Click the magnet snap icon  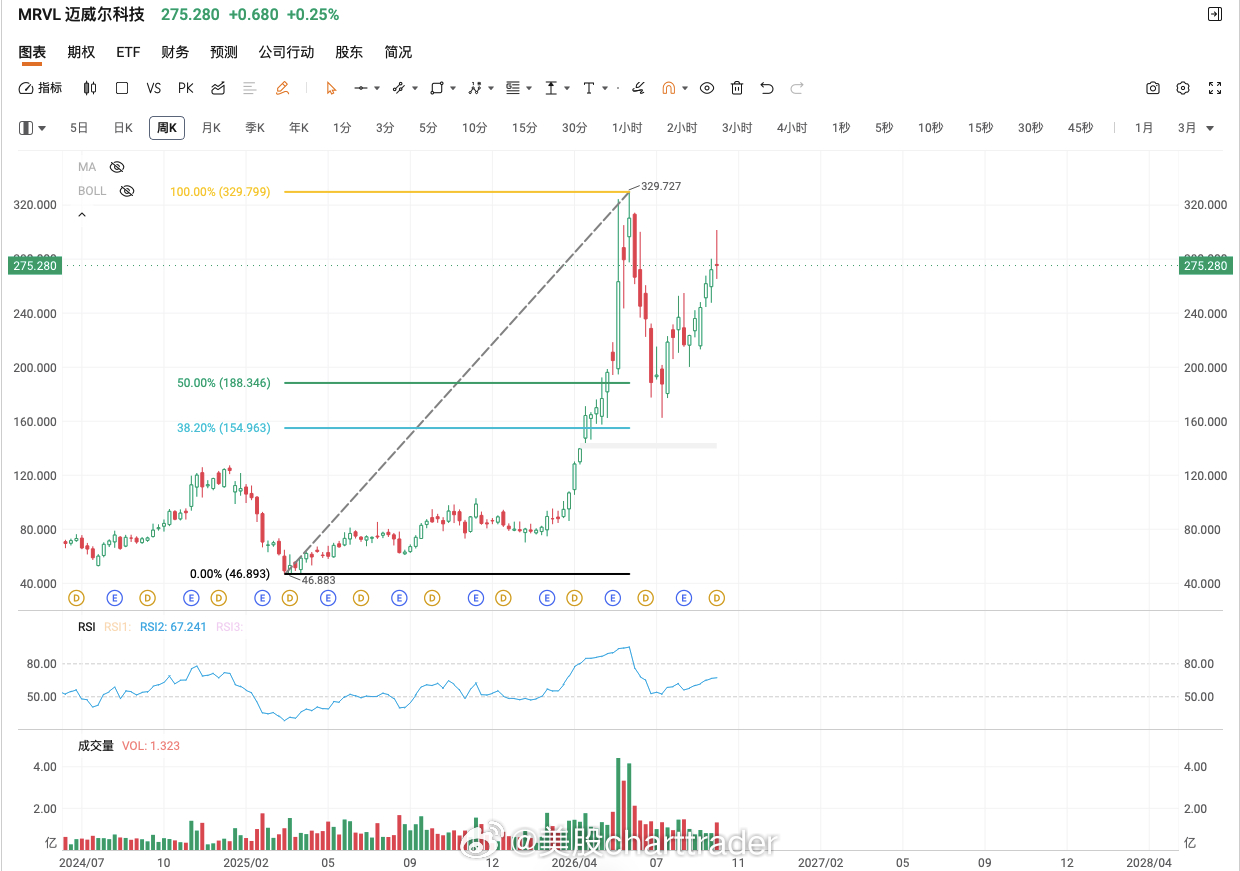(669, 88)
